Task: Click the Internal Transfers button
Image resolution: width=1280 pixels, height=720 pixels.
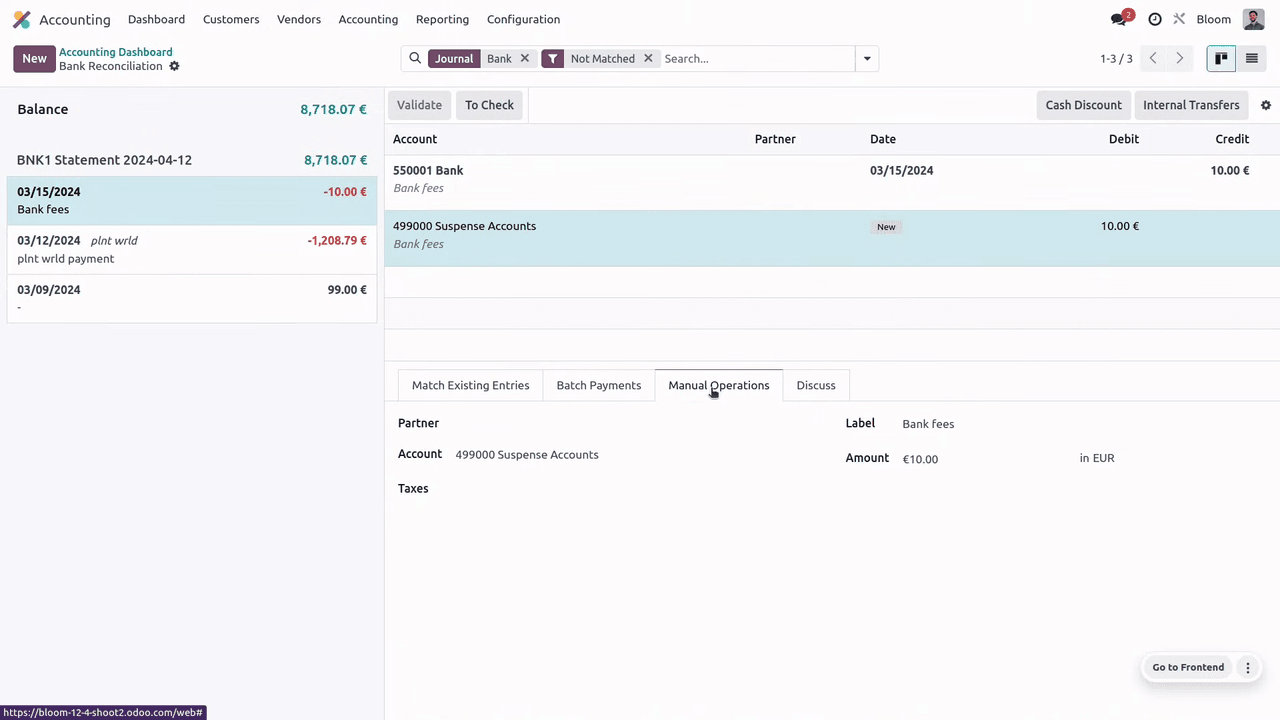Action: (1190, 105)
